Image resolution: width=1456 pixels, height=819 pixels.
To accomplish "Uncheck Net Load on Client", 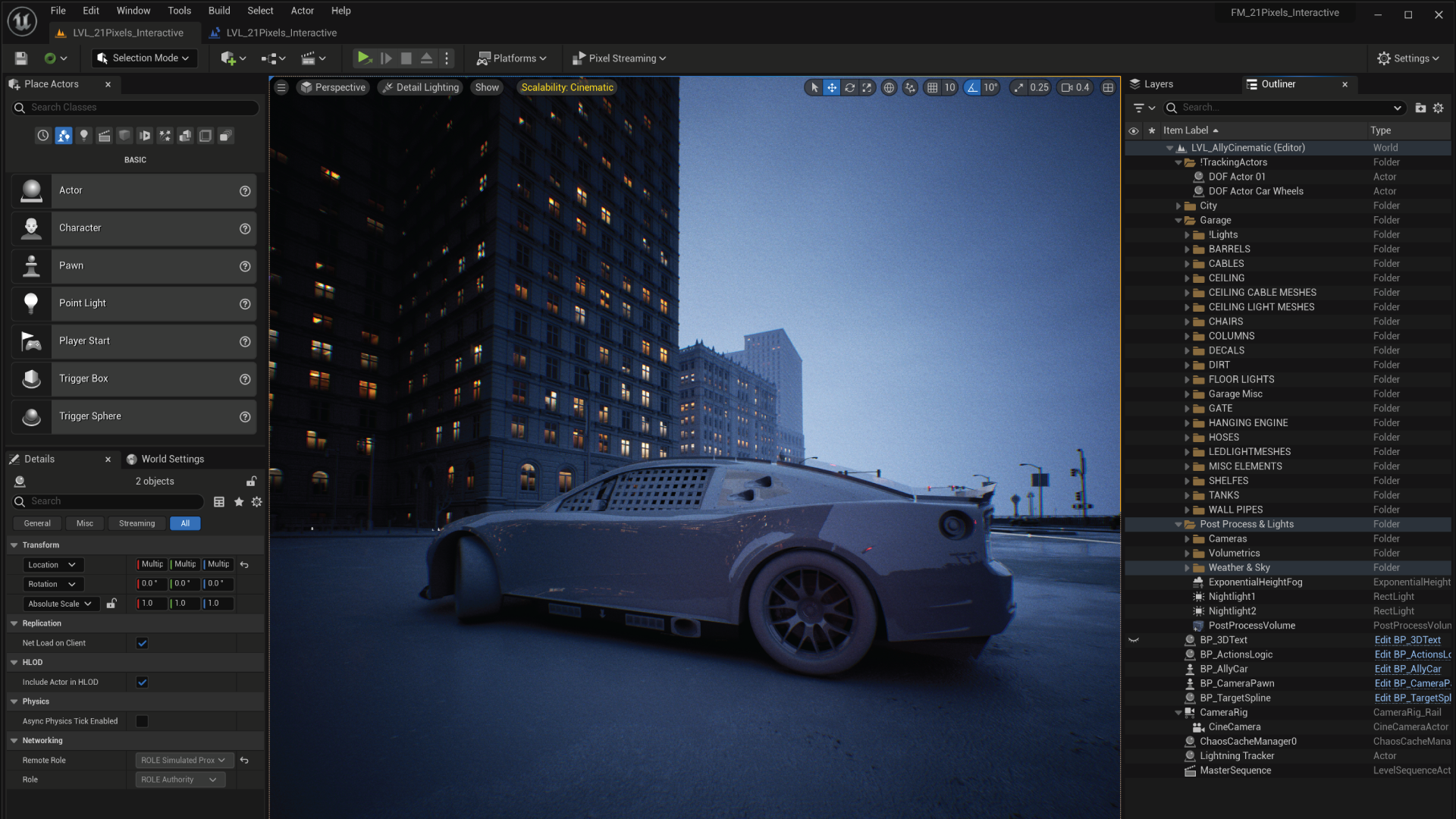I will point(142,643).
